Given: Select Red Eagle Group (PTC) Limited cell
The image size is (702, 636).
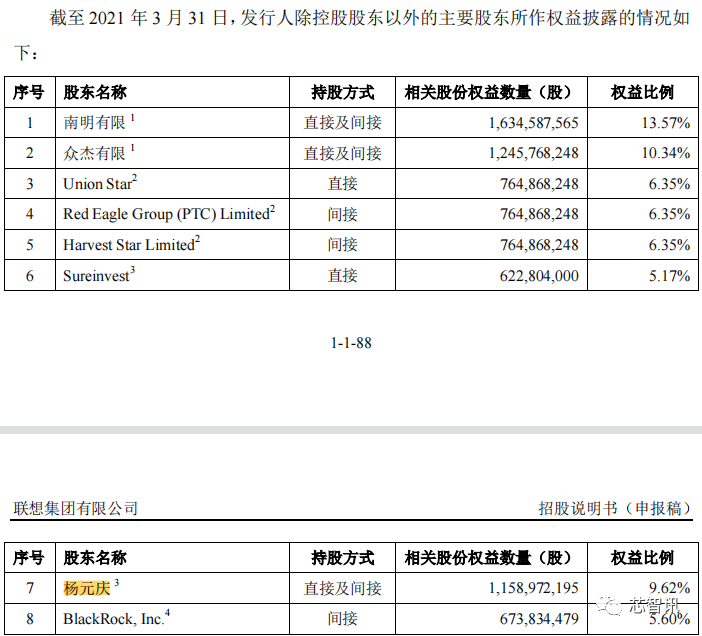Looking at the screenshot, I should point(172,214).
